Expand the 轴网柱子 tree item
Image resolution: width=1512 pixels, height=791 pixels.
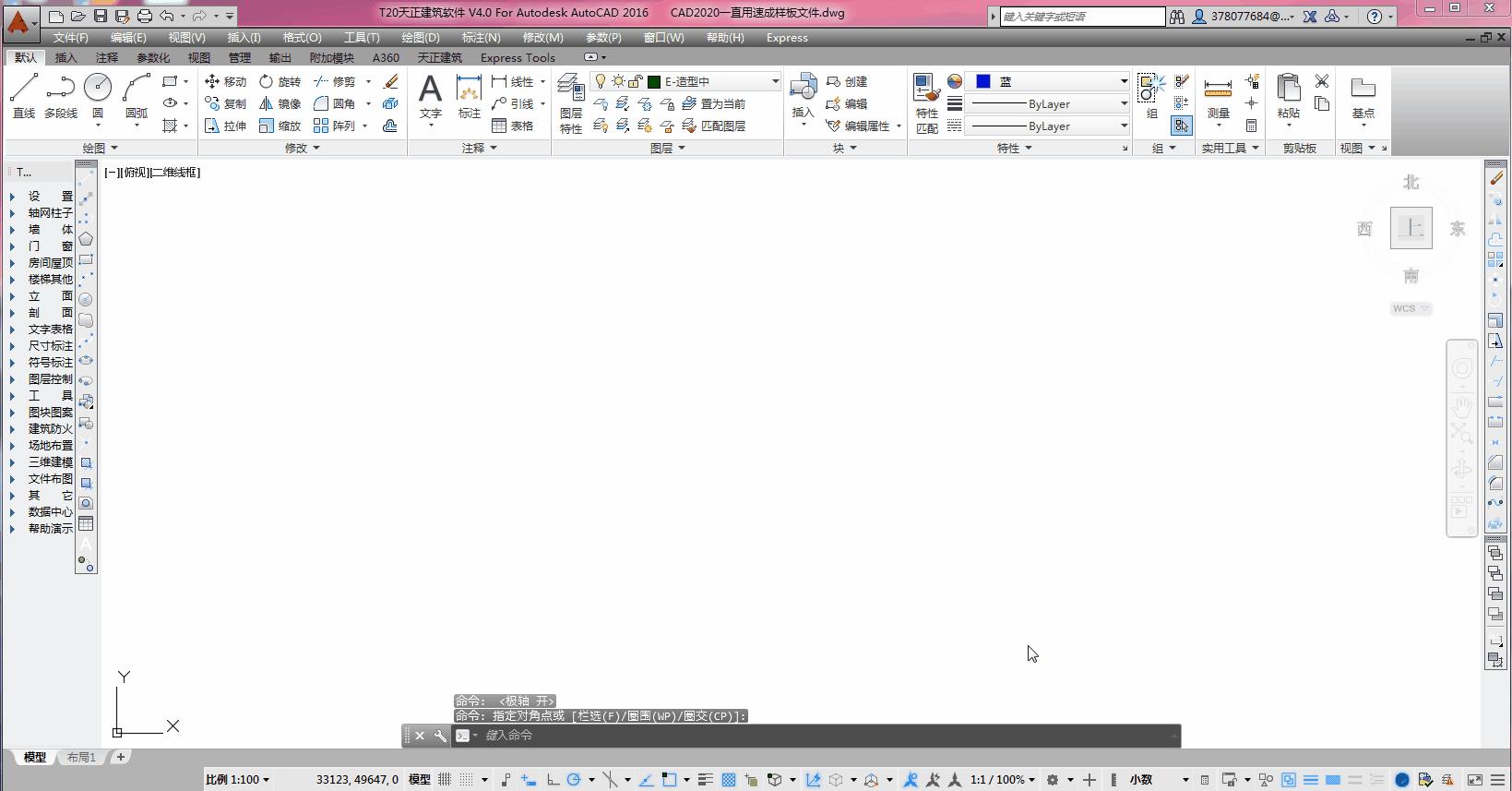(x=12, y=213)
